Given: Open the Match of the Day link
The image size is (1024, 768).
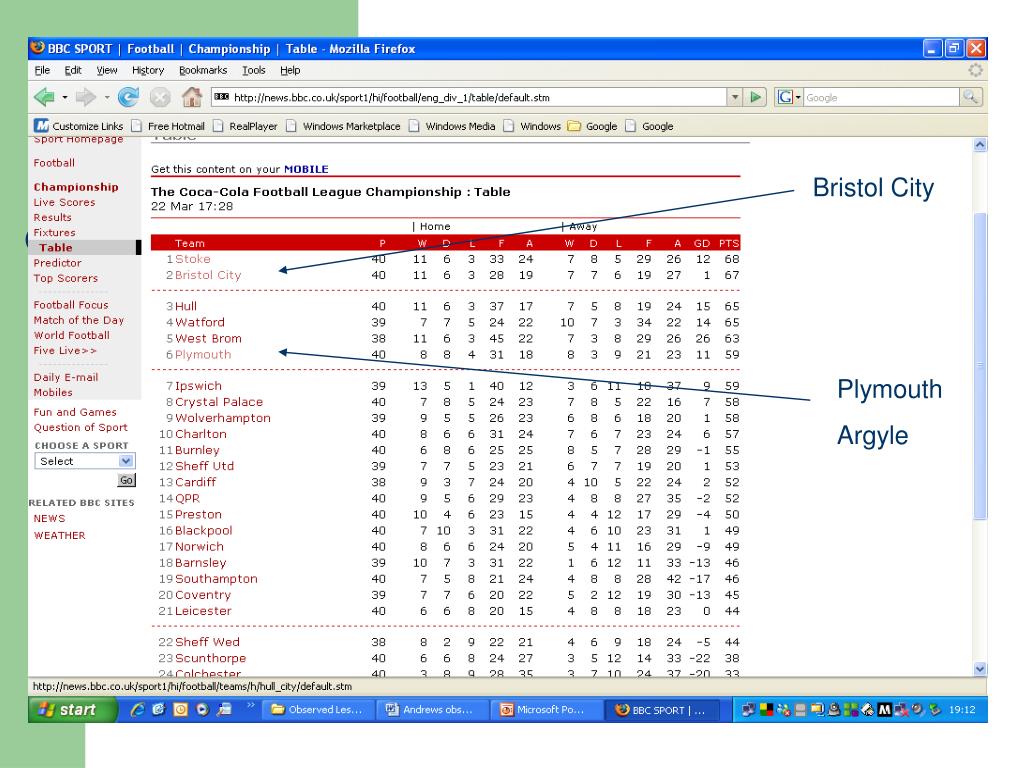Looking at the screenshot, I should 78,320.
